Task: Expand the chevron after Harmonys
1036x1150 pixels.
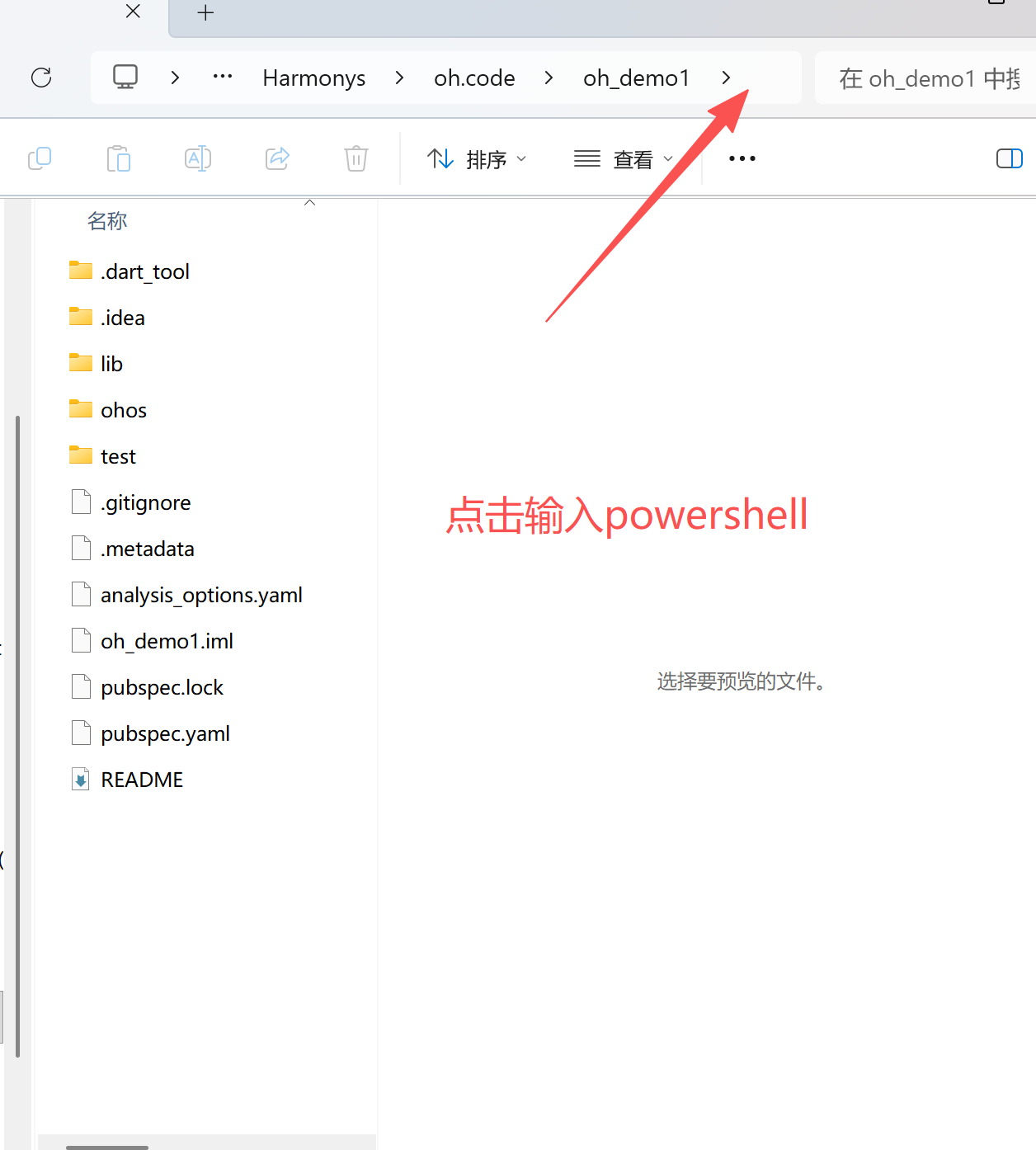Action: point(400,78)
